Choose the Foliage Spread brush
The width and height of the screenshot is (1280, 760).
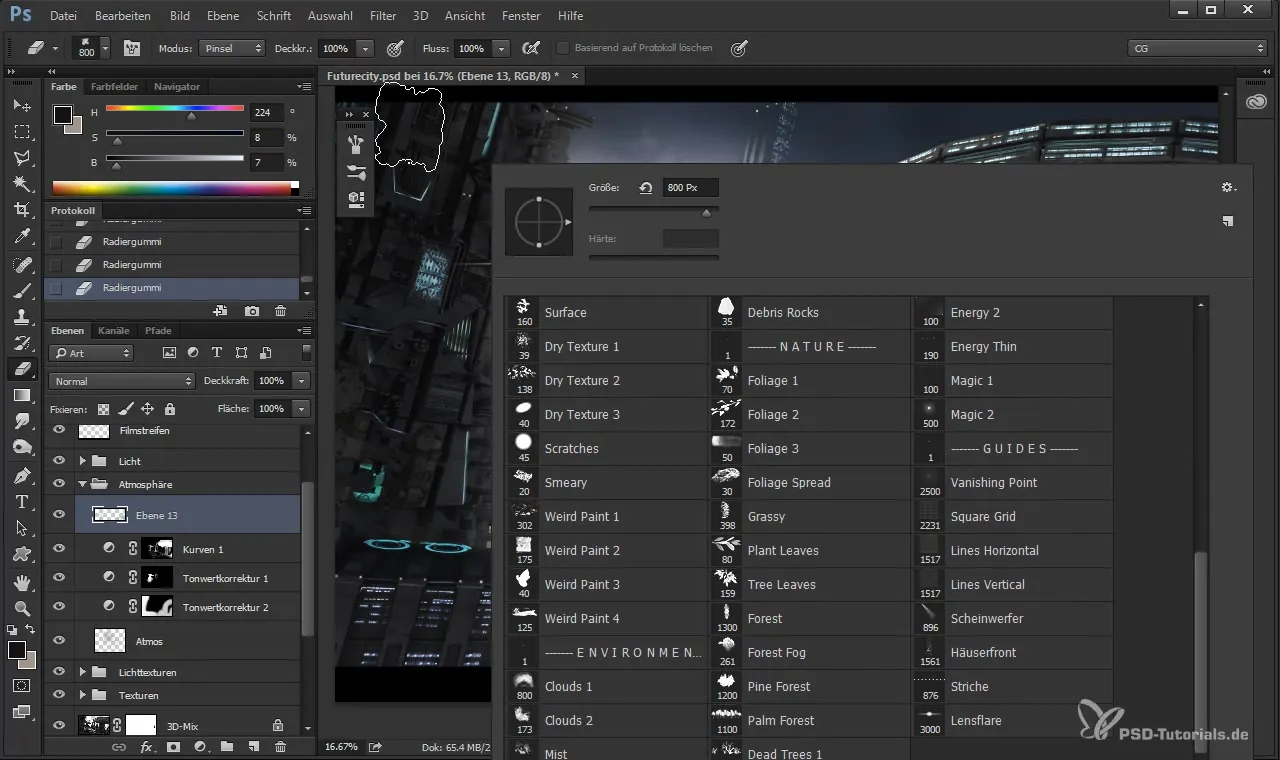809,482
